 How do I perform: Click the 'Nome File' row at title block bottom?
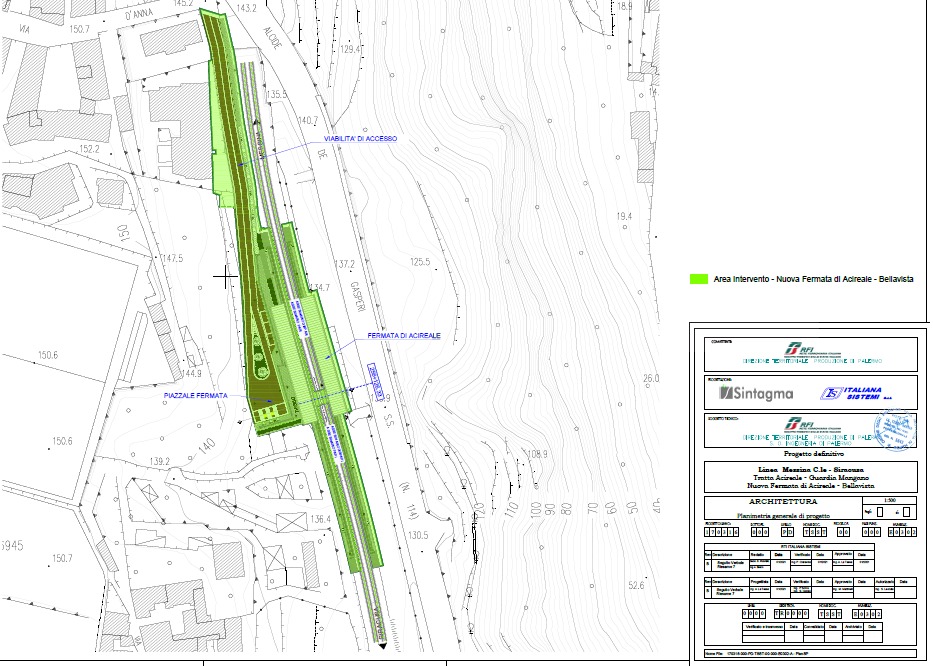point(810,654)
